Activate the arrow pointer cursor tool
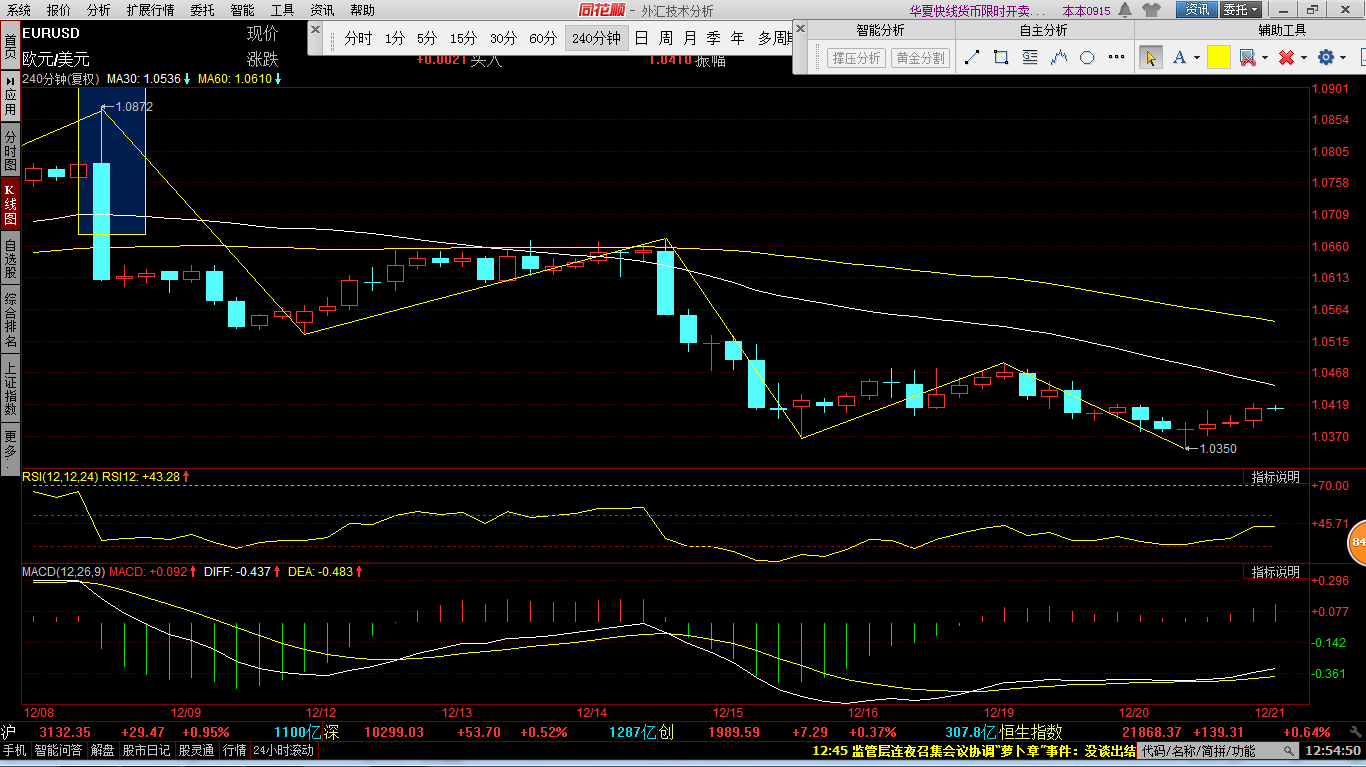This screenshot has width=1366, height=767. pyautogui.click(x=1150, y=58)
